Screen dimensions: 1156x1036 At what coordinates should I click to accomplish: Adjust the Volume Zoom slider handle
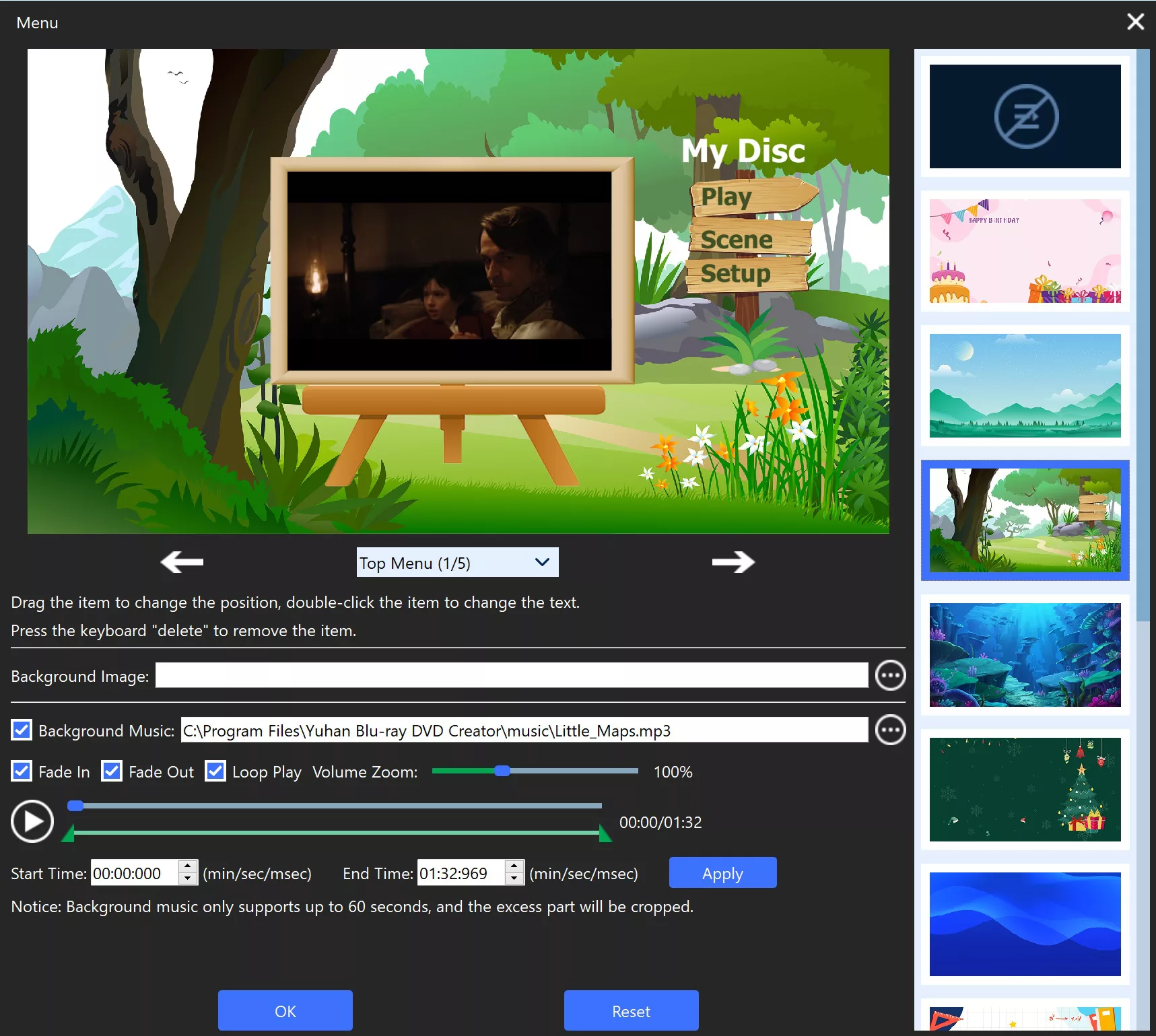(x=502, y=771)
